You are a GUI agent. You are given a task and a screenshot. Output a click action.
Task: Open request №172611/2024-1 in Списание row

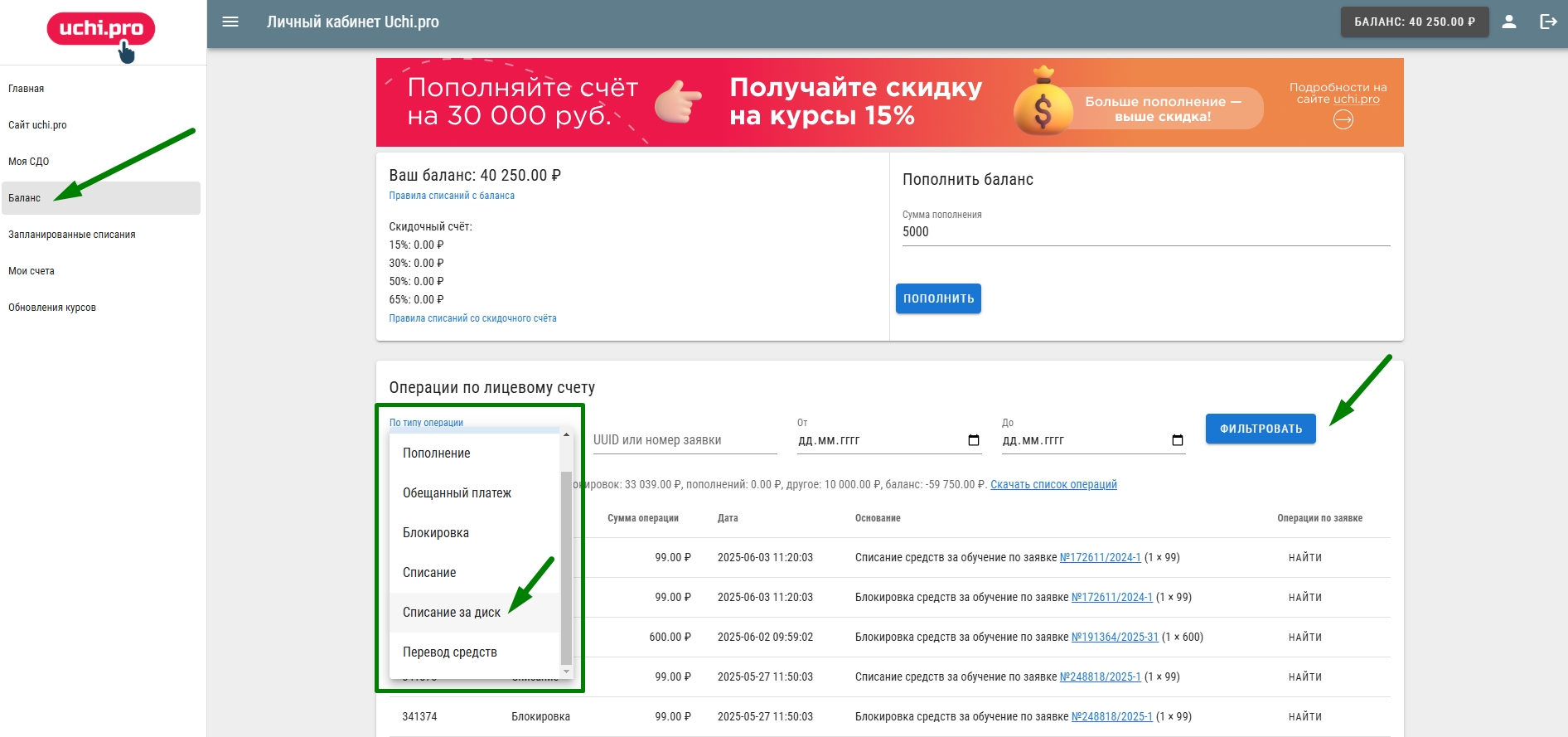(x=1100, y=558)
